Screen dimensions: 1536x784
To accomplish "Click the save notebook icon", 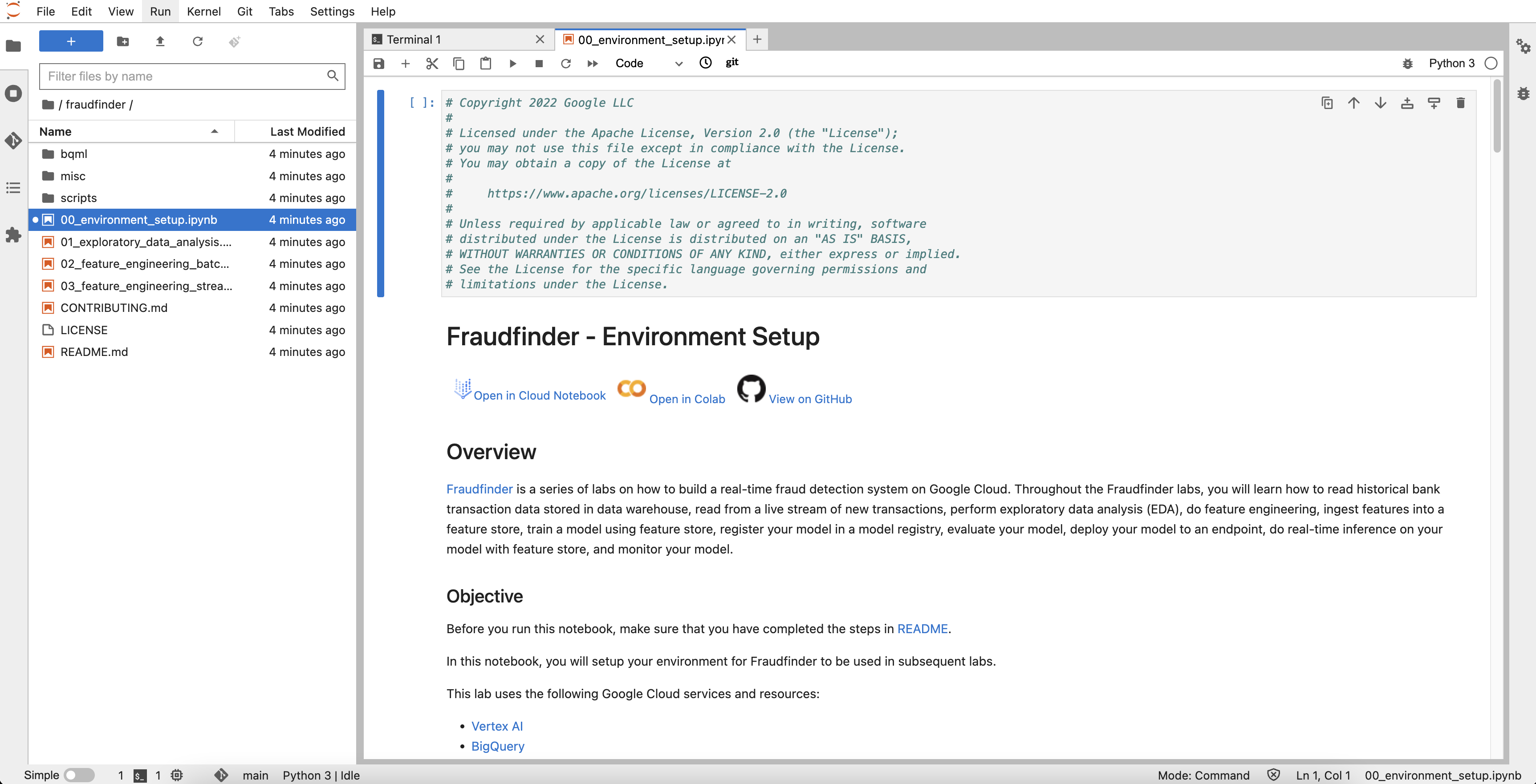I will (378, 63).
